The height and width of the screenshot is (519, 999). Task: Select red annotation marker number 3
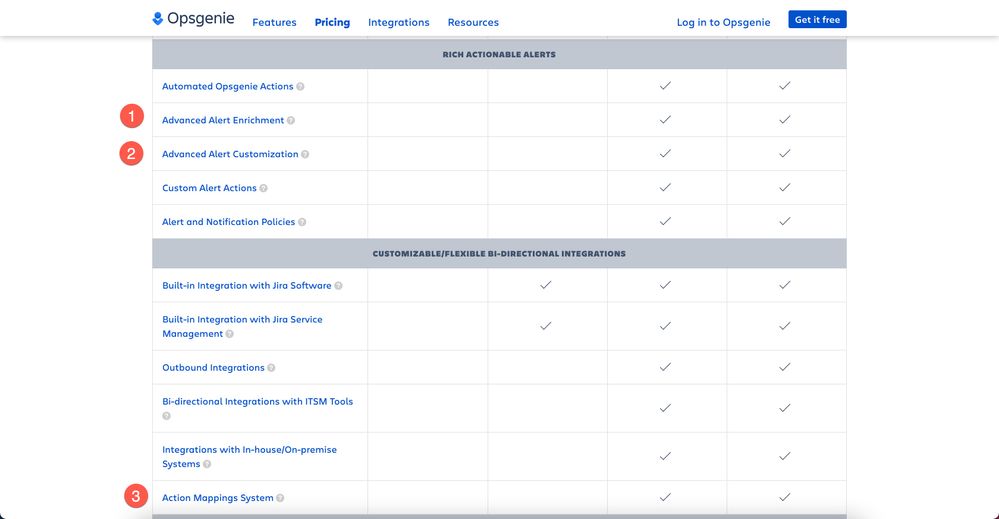(x=136, y=496)
